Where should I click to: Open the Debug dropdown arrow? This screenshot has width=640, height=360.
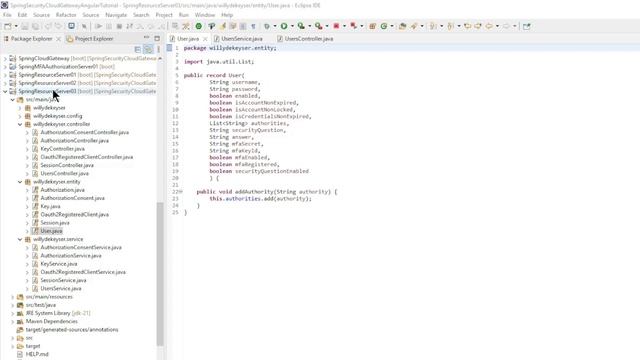pos(275,26)
